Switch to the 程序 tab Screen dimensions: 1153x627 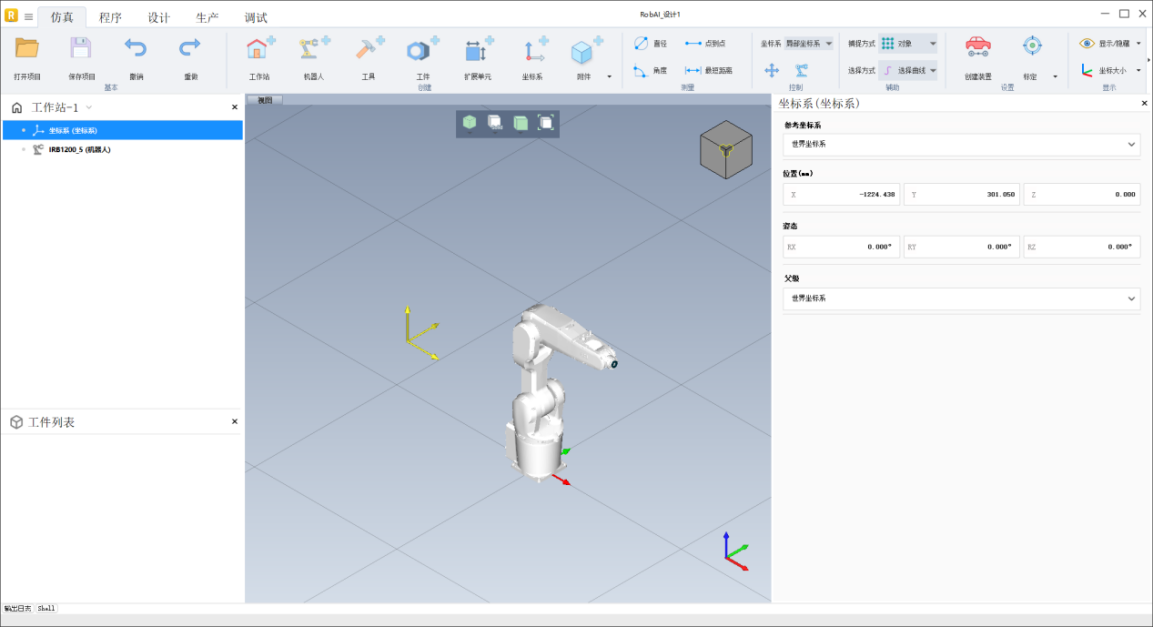110,17
